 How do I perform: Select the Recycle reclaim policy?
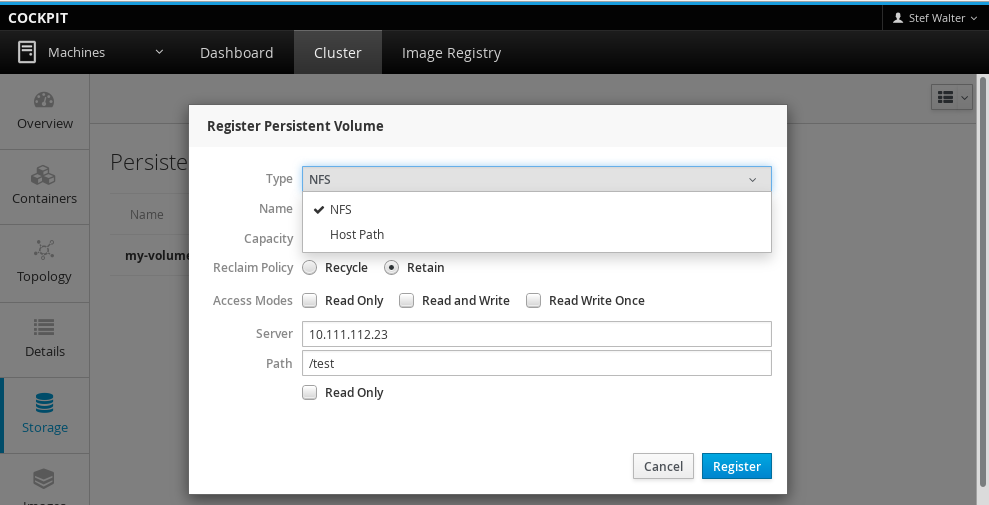(x=310, y=268)
